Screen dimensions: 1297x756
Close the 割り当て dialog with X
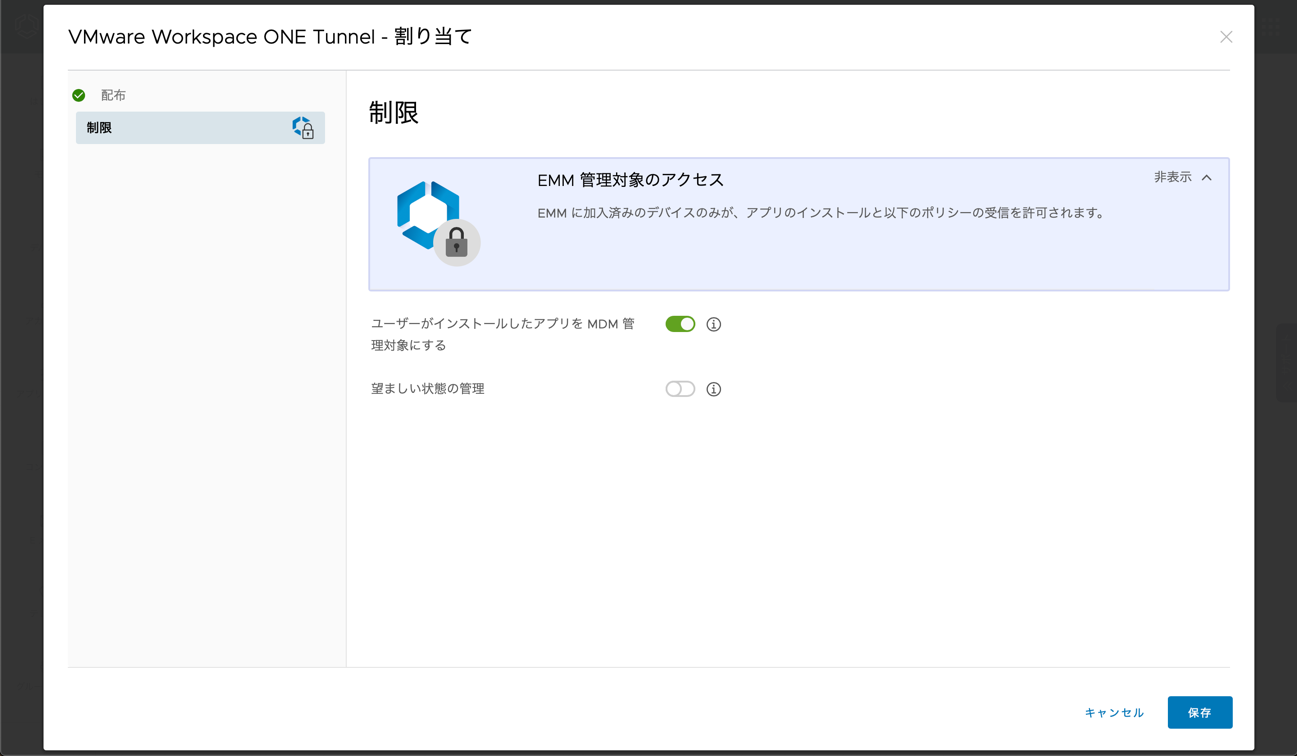coord(1226,37)
